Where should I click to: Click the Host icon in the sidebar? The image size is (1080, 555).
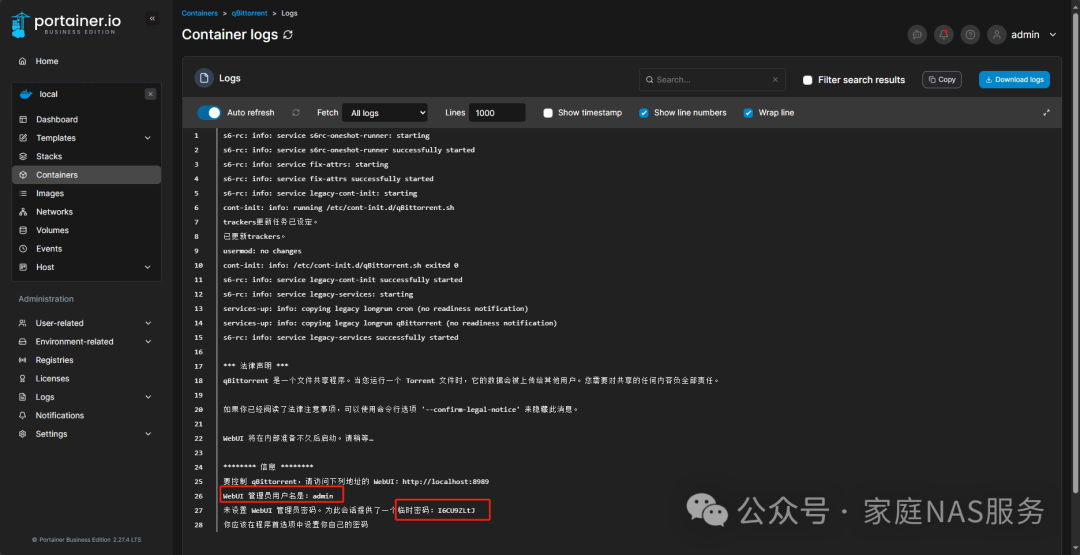click(x=23, y=267)
